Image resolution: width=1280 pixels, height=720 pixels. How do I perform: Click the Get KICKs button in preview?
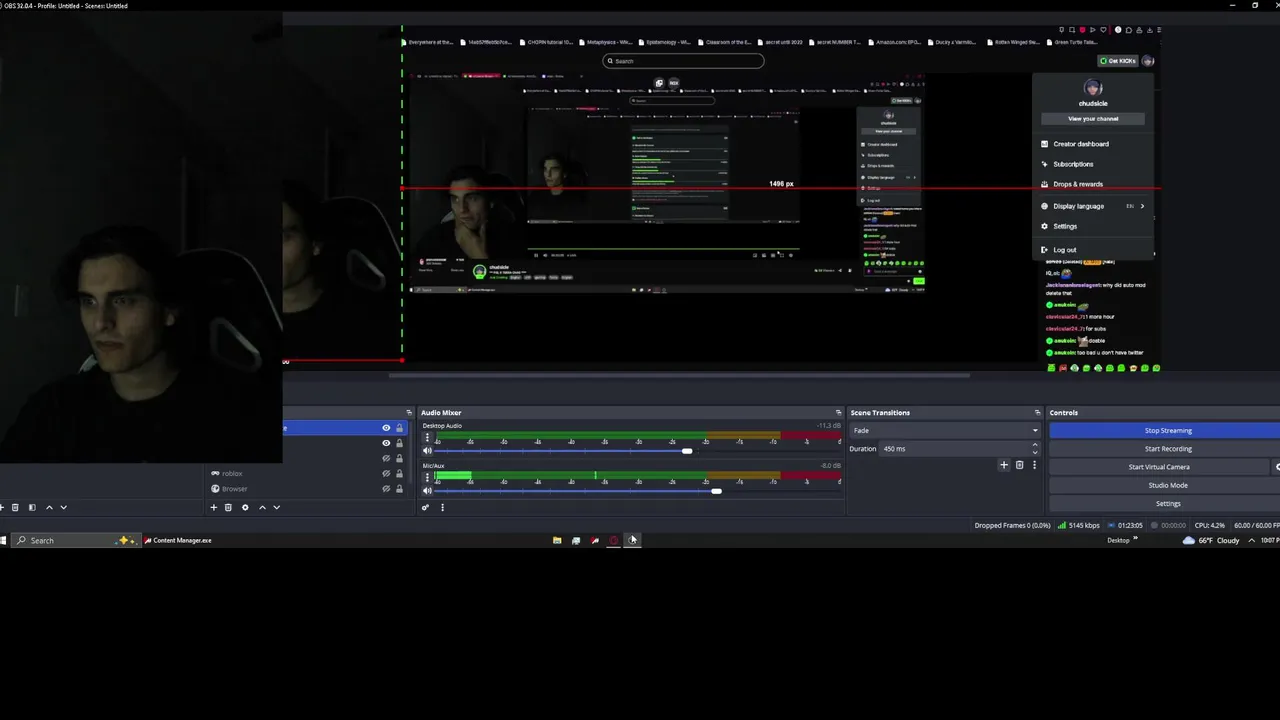tap(1118, 61)
